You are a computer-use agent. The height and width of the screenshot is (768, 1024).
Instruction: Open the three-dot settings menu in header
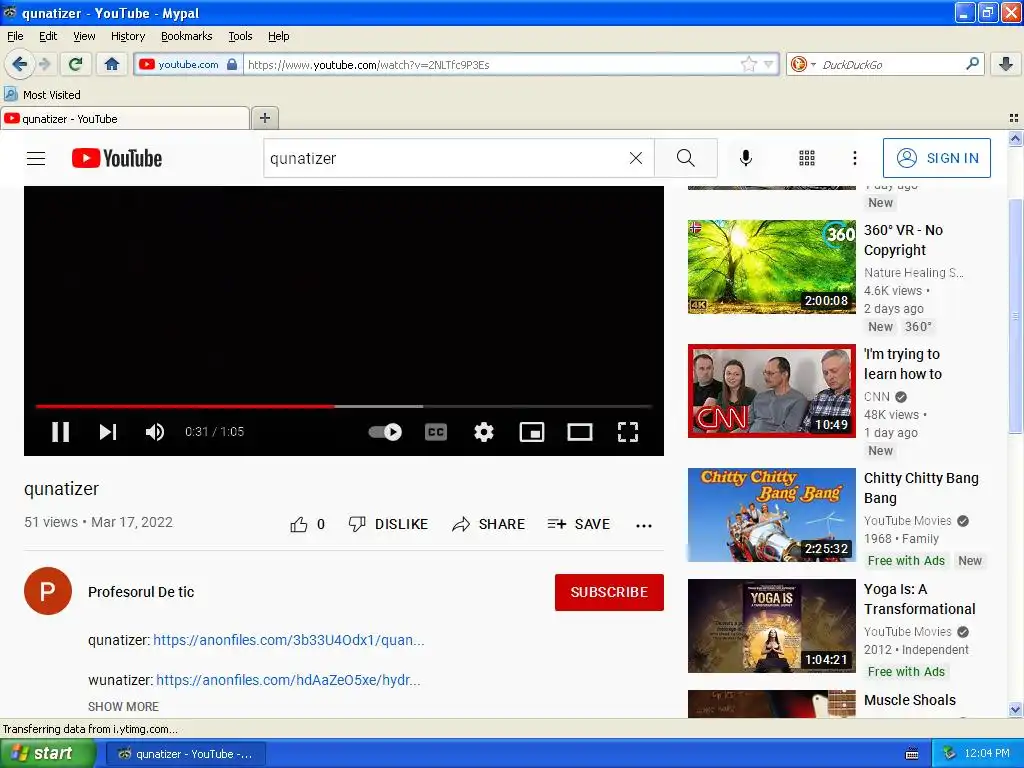855,158
